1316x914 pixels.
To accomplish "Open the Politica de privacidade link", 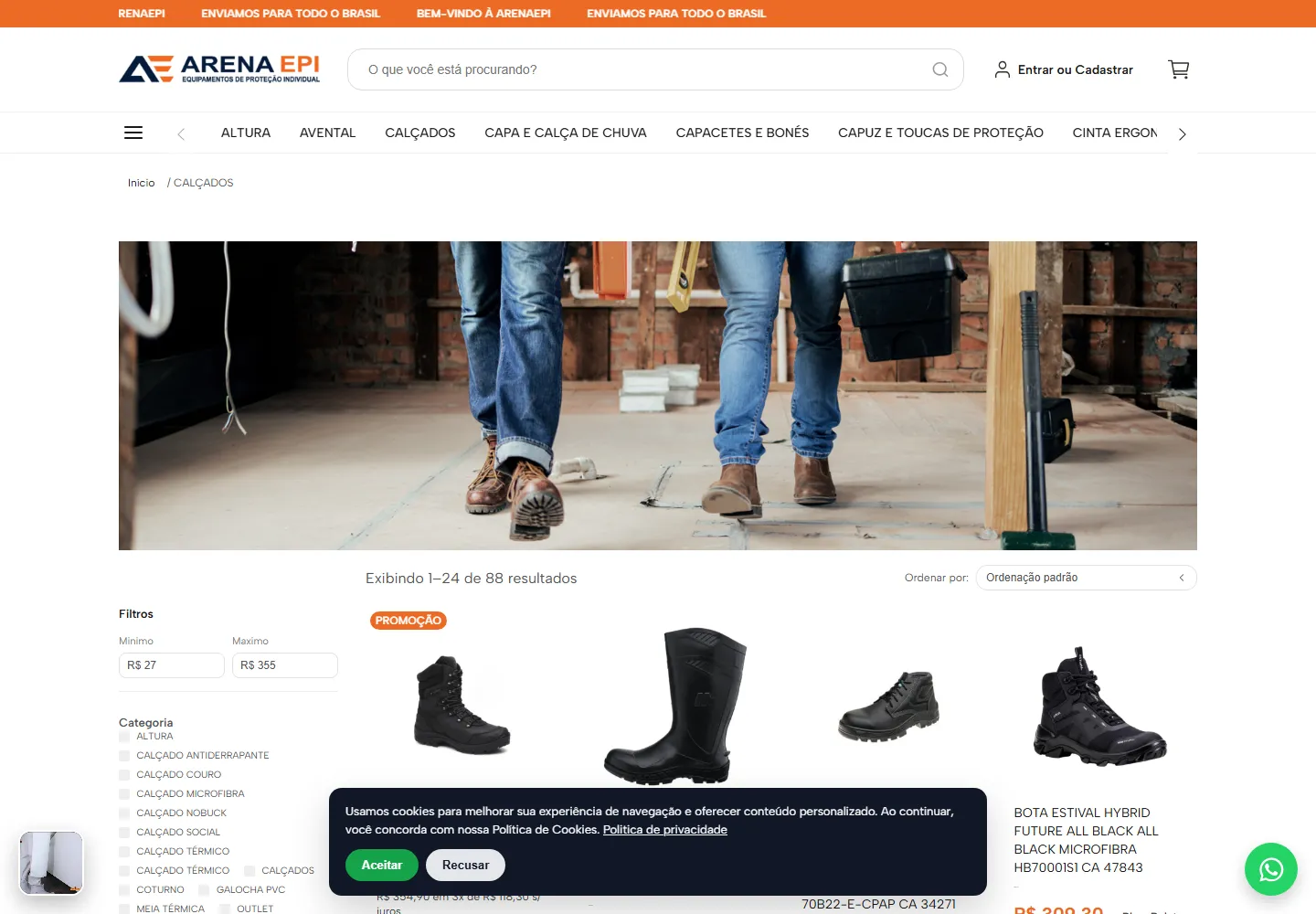I will (x=665, y=830).
